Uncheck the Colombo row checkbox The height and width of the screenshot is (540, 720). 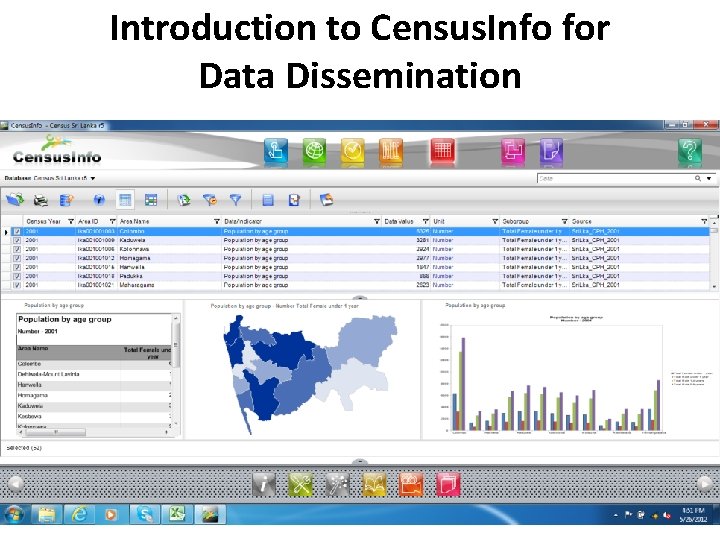(x=17, y=231)
